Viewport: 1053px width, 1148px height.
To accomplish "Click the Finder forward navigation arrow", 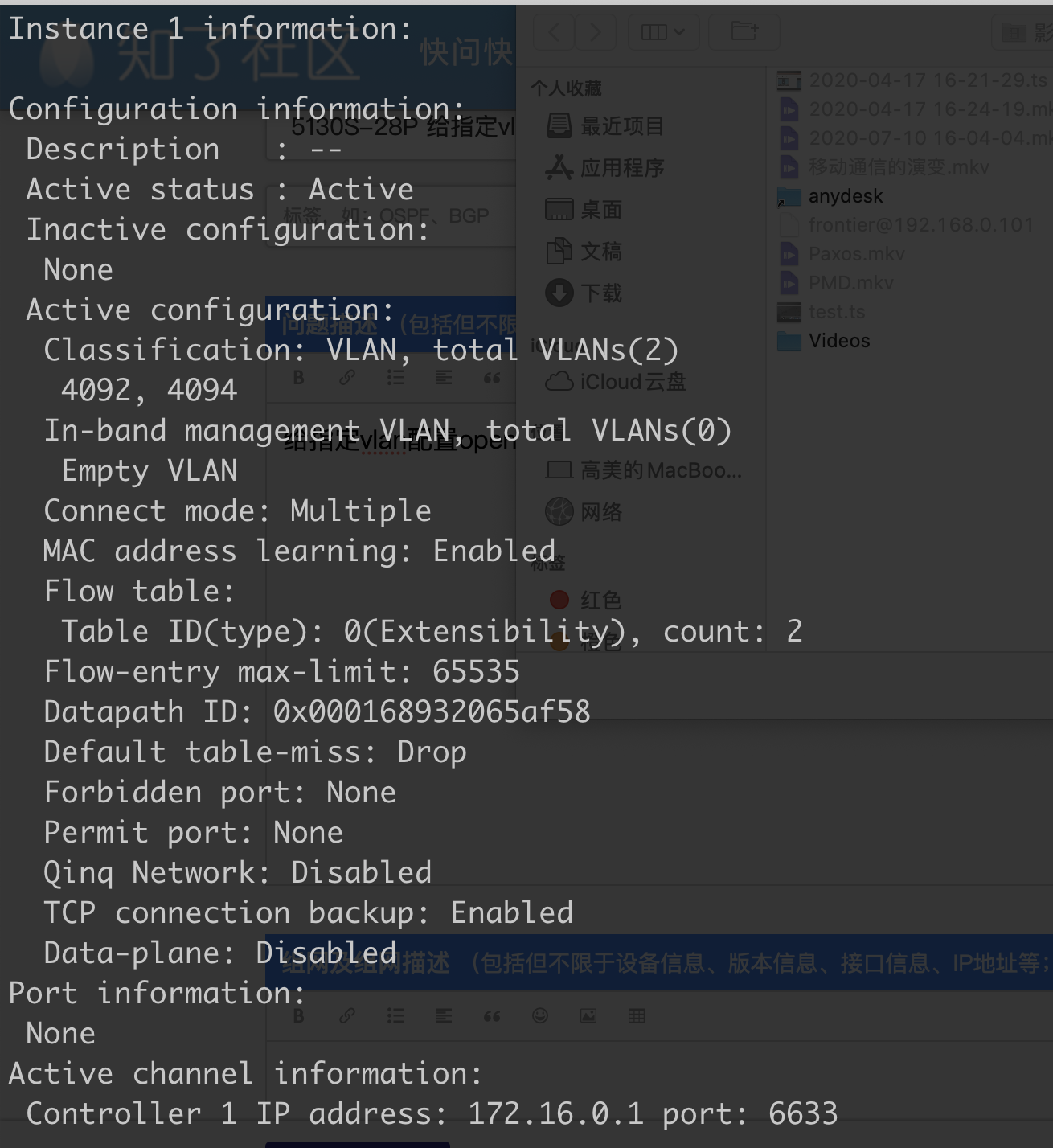I will coord(595,32).
